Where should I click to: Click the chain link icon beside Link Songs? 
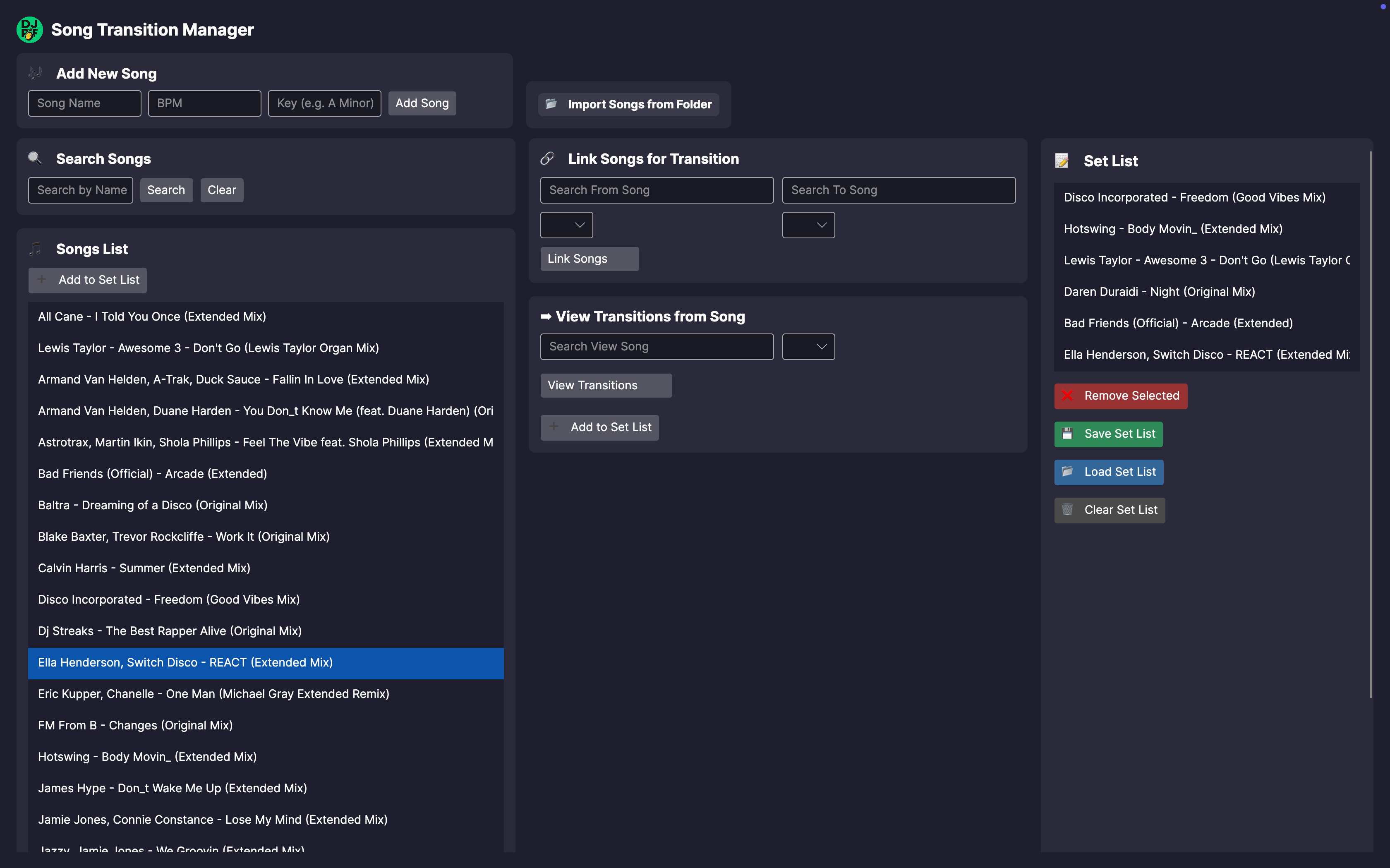point(547,158)
